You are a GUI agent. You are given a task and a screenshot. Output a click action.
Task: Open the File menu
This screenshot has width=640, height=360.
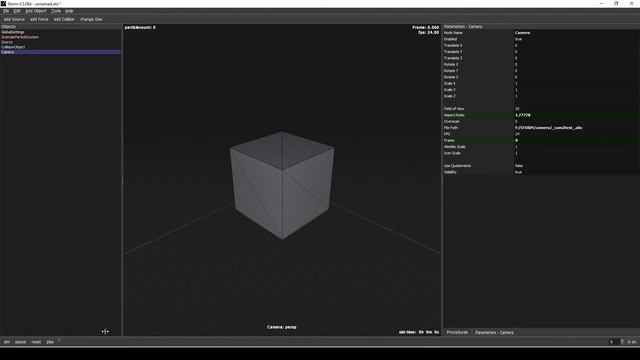pyautogui.click(x=6, y=11)
